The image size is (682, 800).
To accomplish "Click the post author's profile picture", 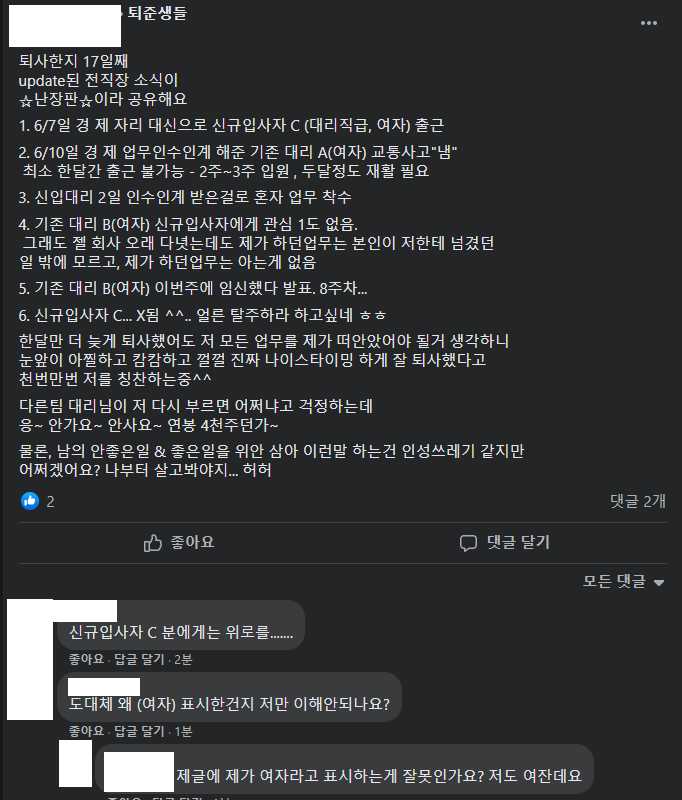I will click(65, 26).
